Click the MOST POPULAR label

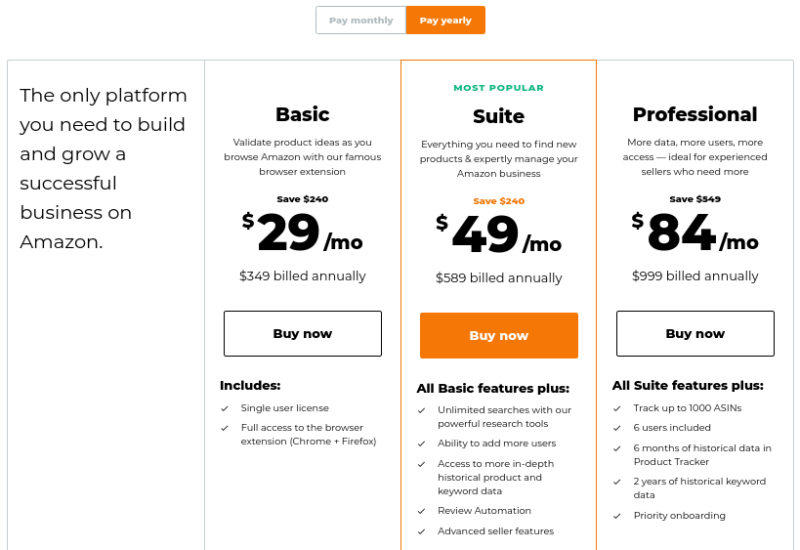click(498, 88)
